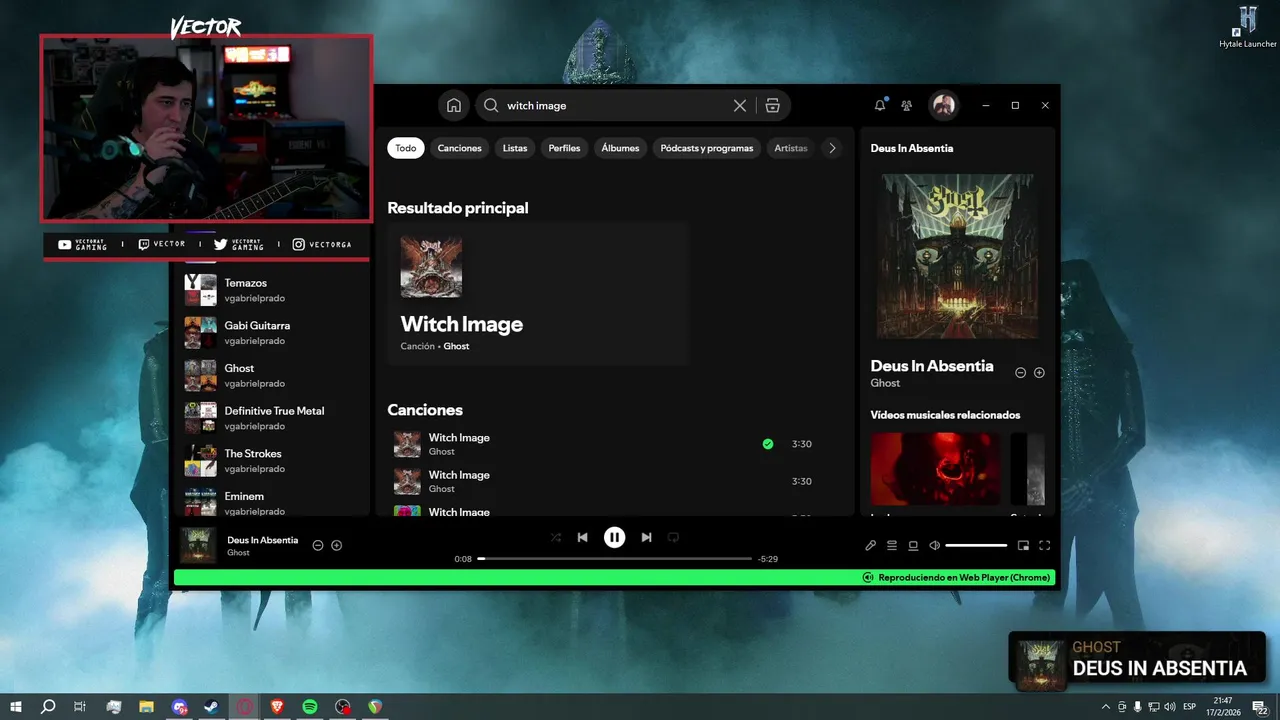Open the miniplayer icon
The image size is (1280, 720).
1023,545
